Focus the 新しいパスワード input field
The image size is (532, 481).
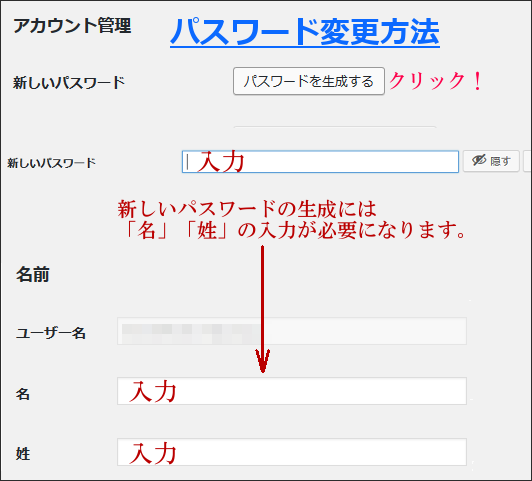click(320, 162)
